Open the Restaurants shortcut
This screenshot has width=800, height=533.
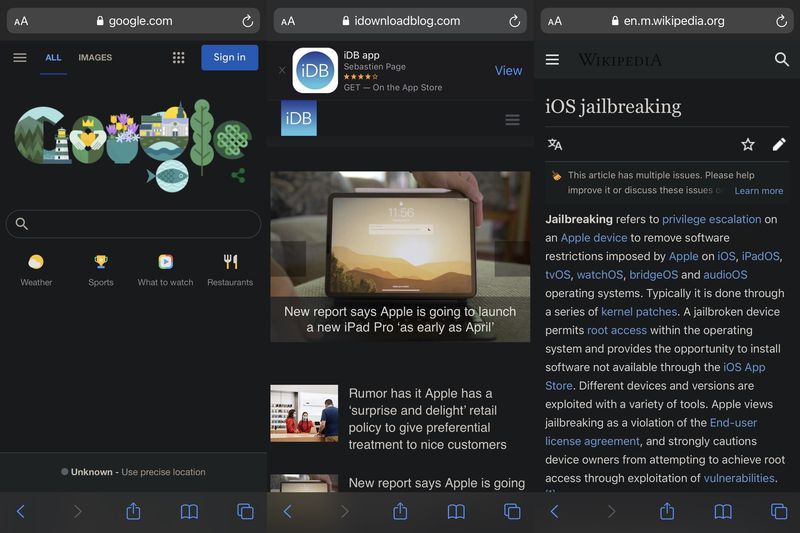click(x=230, y=270)
